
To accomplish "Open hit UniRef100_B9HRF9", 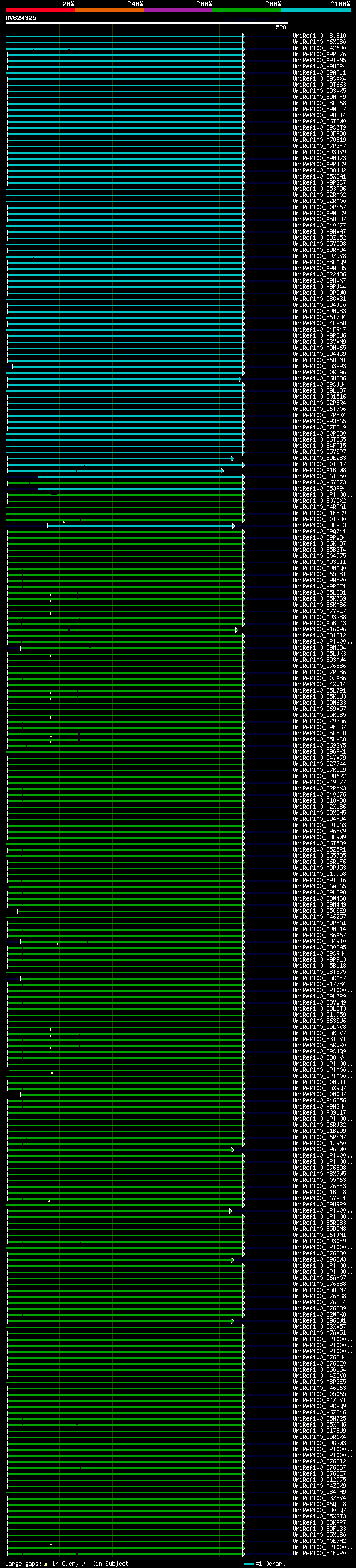I will pyautogui.click(x=319, y=97).
